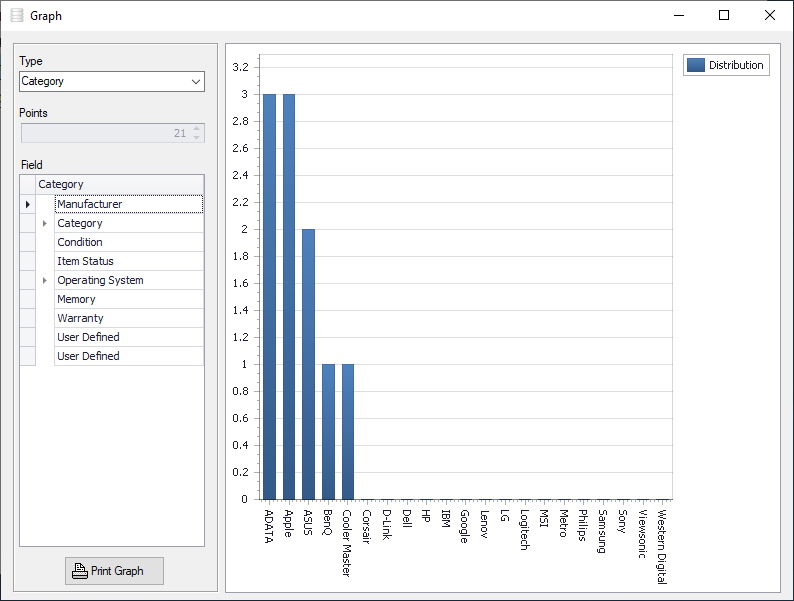Click the Print Graph button

114,571
